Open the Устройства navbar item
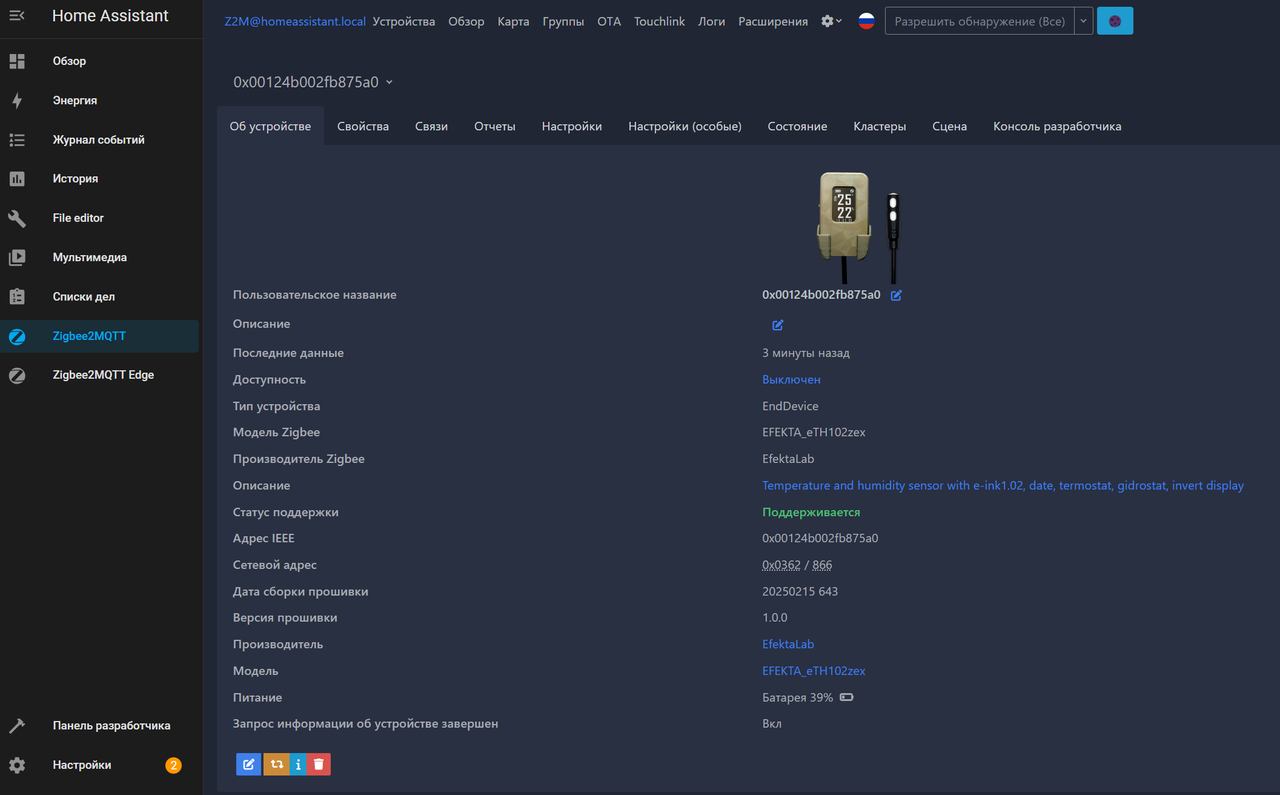This screenshot has width=1280, height=795. tap(404, 21)
